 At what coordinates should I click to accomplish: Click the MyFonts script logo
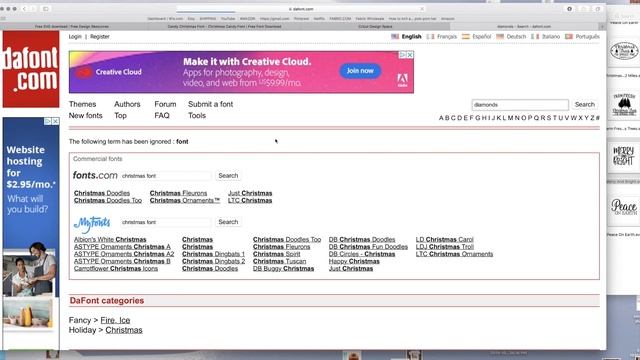92,224
